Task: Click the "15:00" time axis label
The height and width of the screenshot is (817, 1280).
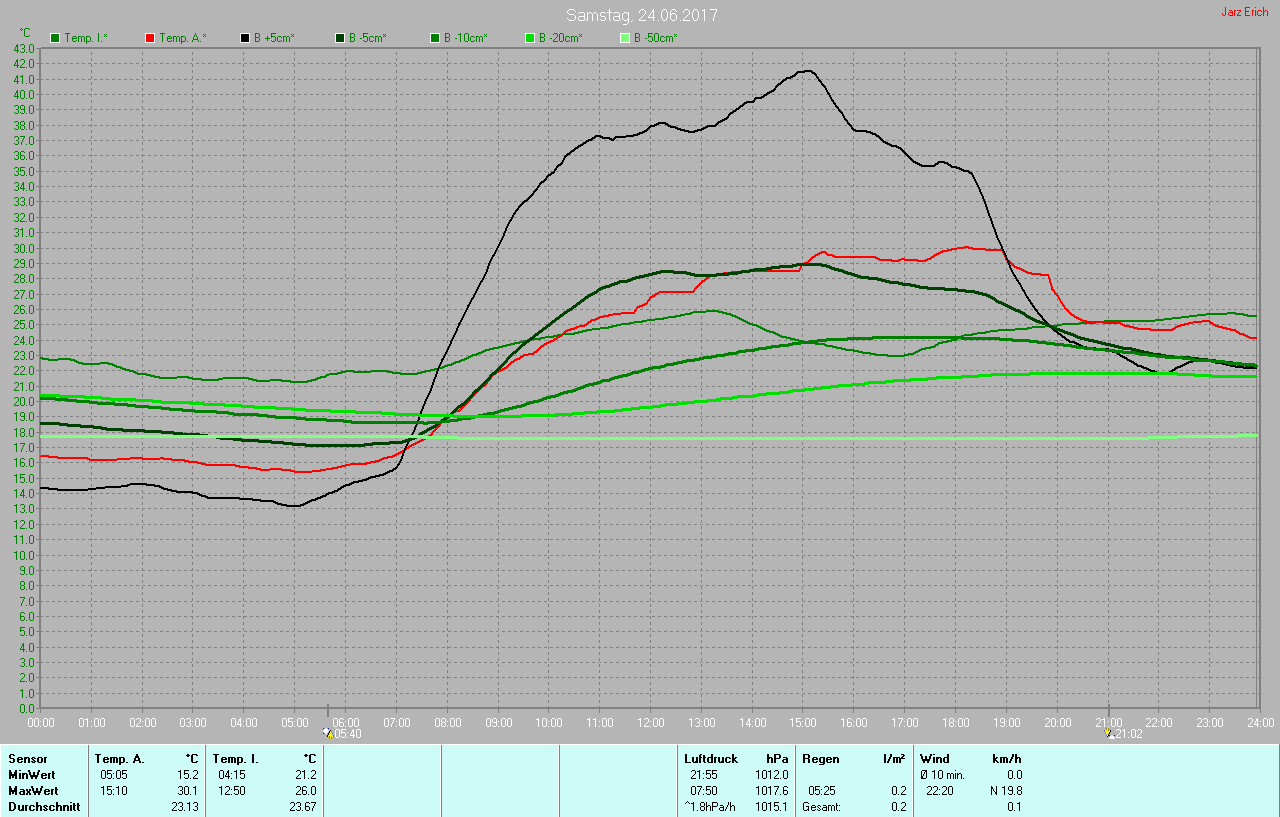Action: 803,722
